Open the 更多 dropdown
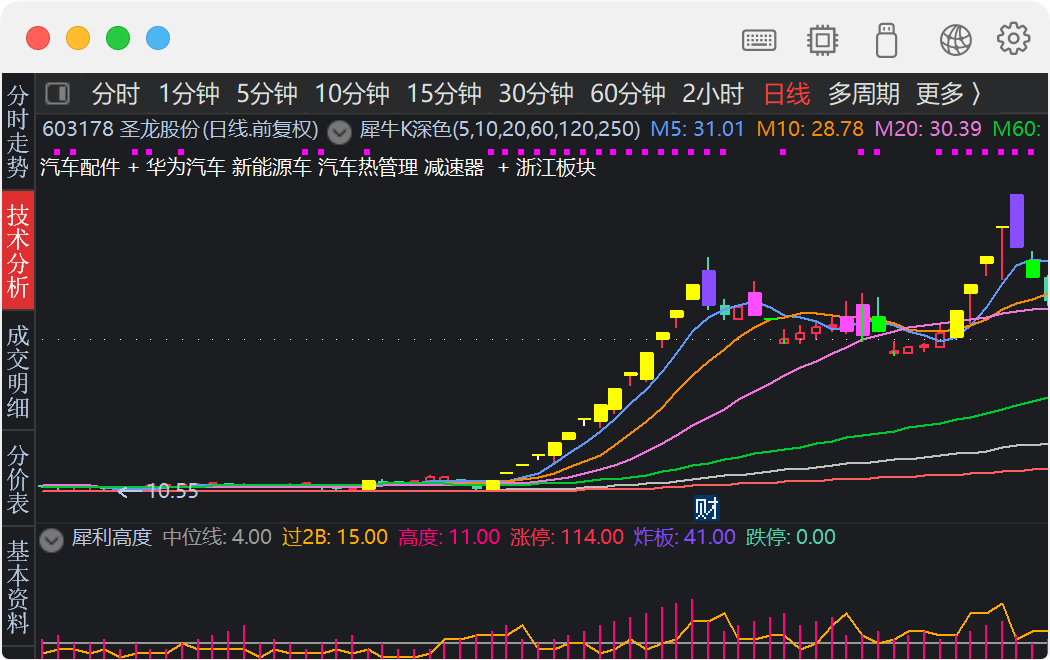This screenshot has height=660, width=1050. (938, 92)
